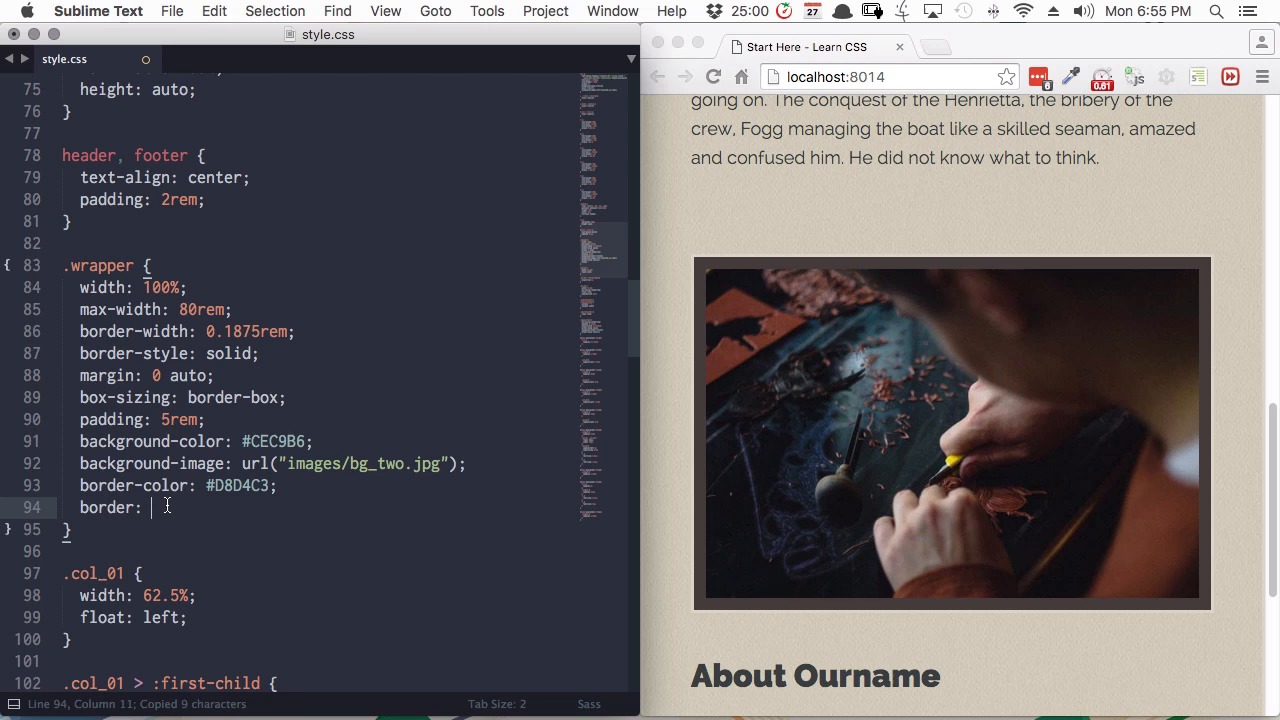The width and height of the screenshot is (1280, 720).
Task: Toggle the Wi-Fi menu bar icon
Action: click(1023, 11)
